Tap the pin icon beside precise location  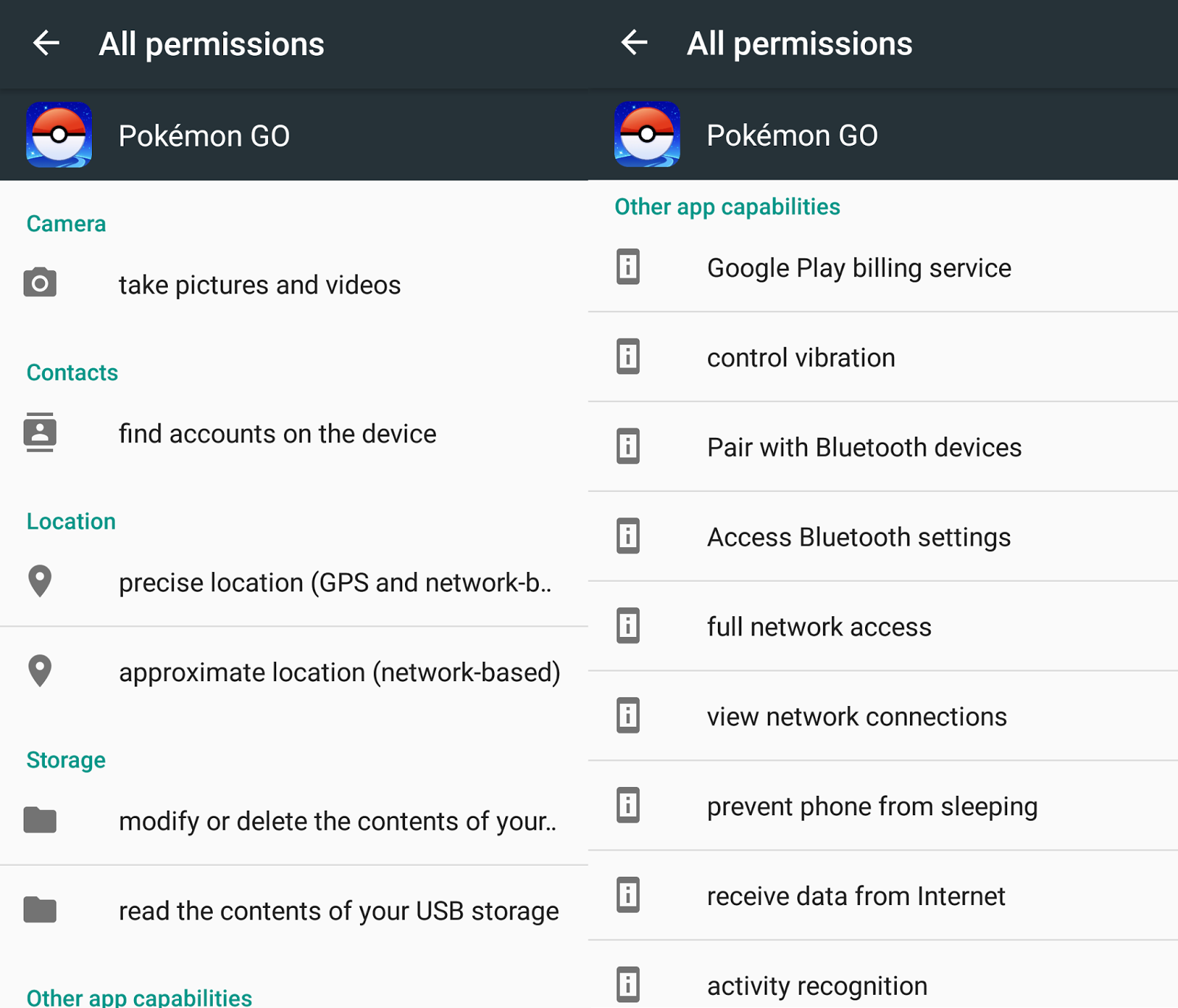[x=40, y=582]
